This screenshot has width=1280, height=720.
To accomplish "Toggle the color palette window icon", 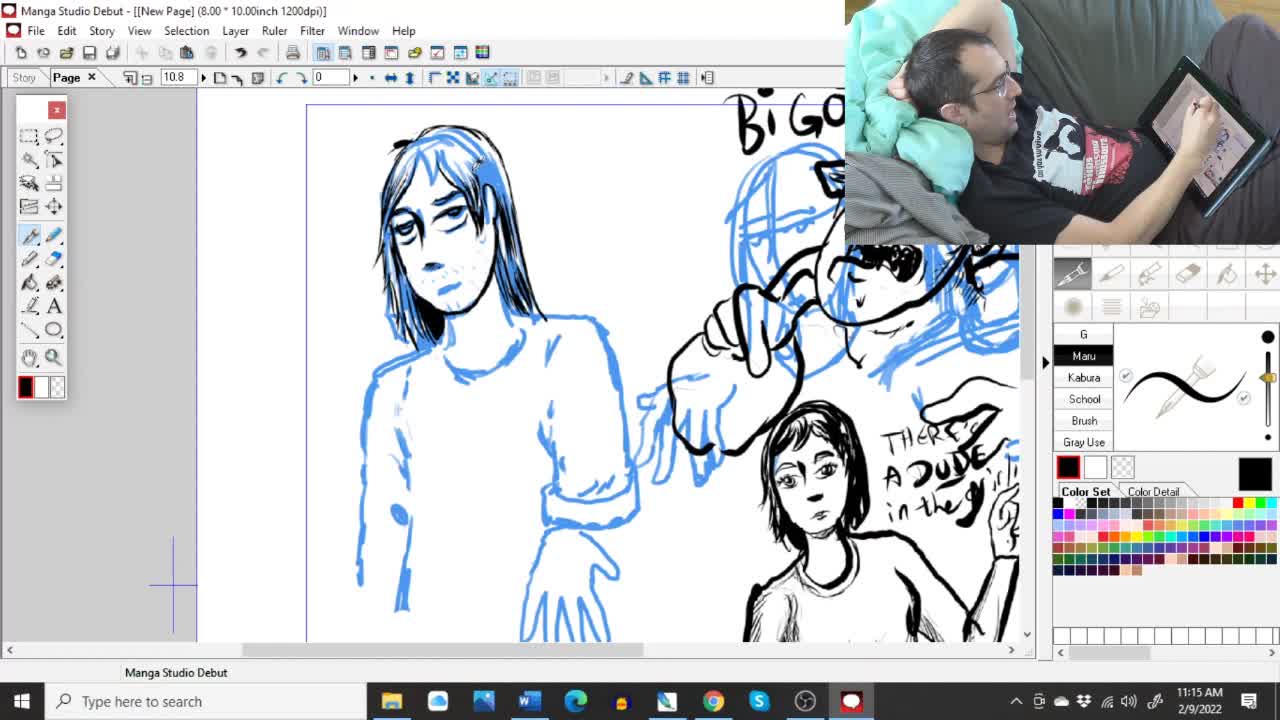I will 483,52.
